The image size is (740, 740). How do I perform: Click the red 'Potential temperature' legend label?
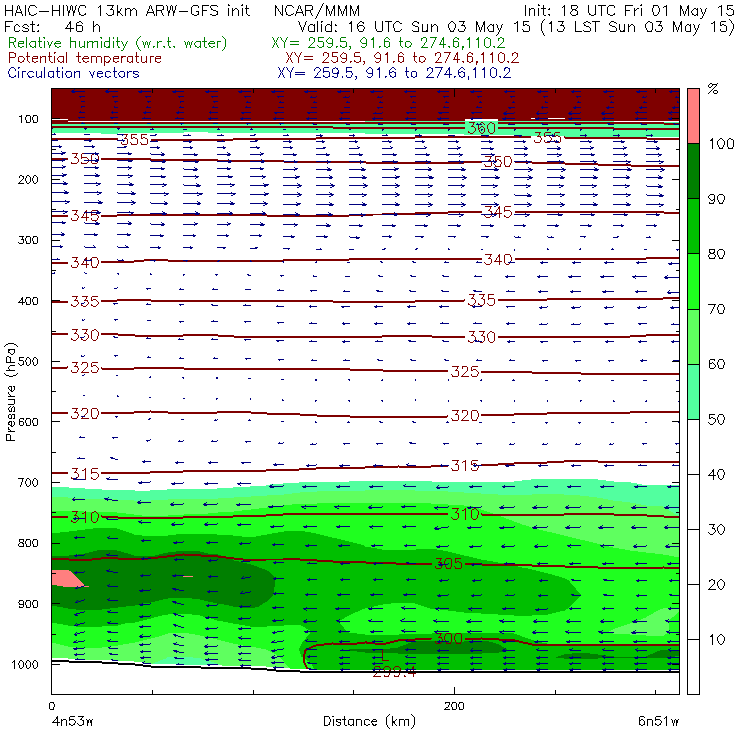85,58
